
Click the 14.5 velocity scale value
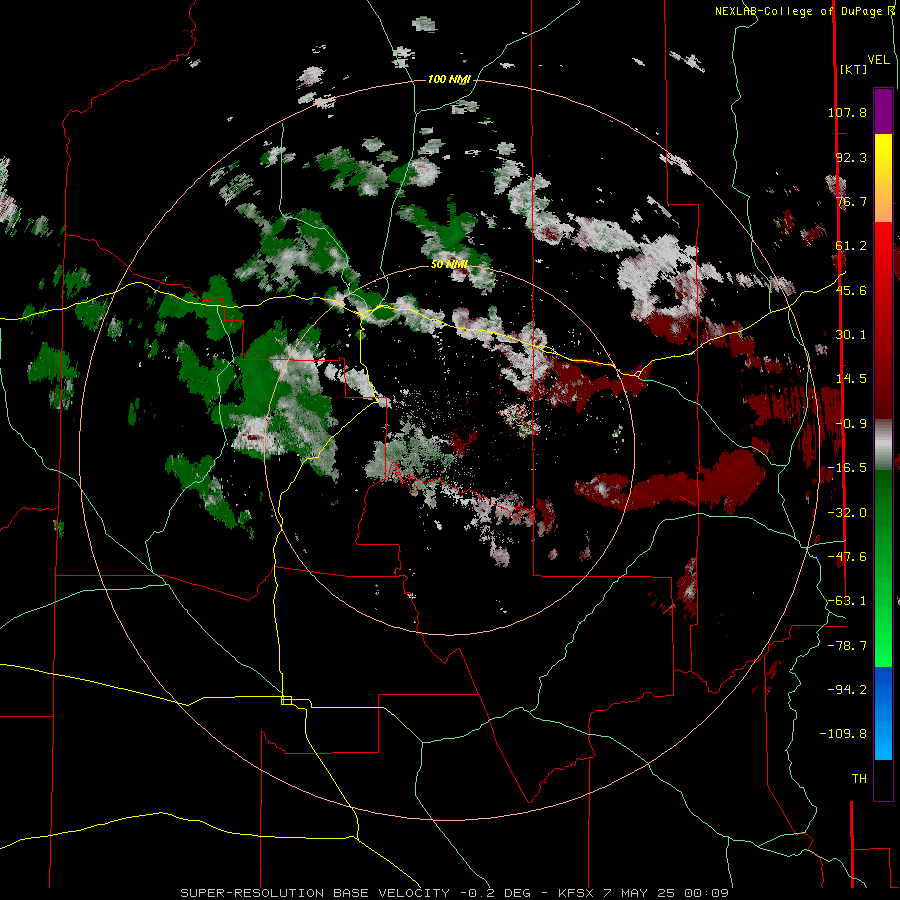851,379
